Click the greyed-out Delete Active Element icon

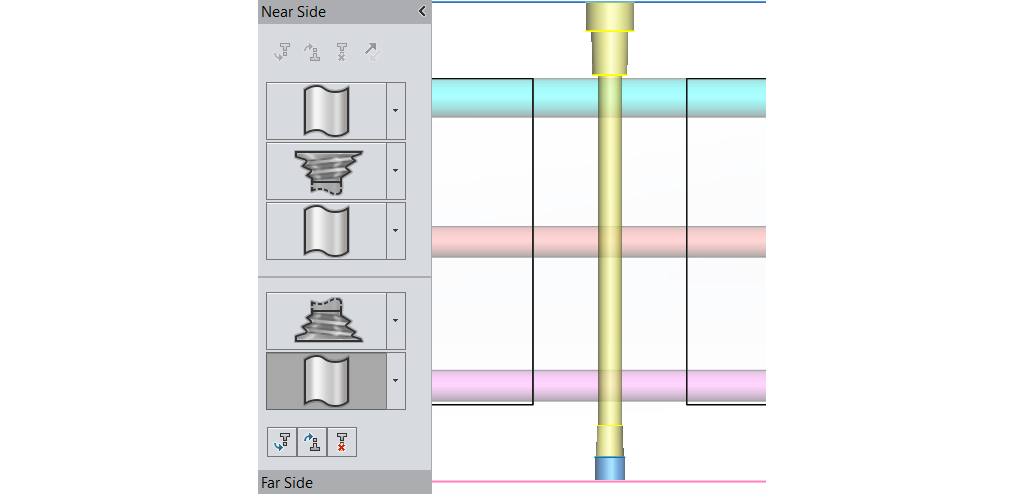(x=342, y=52)
